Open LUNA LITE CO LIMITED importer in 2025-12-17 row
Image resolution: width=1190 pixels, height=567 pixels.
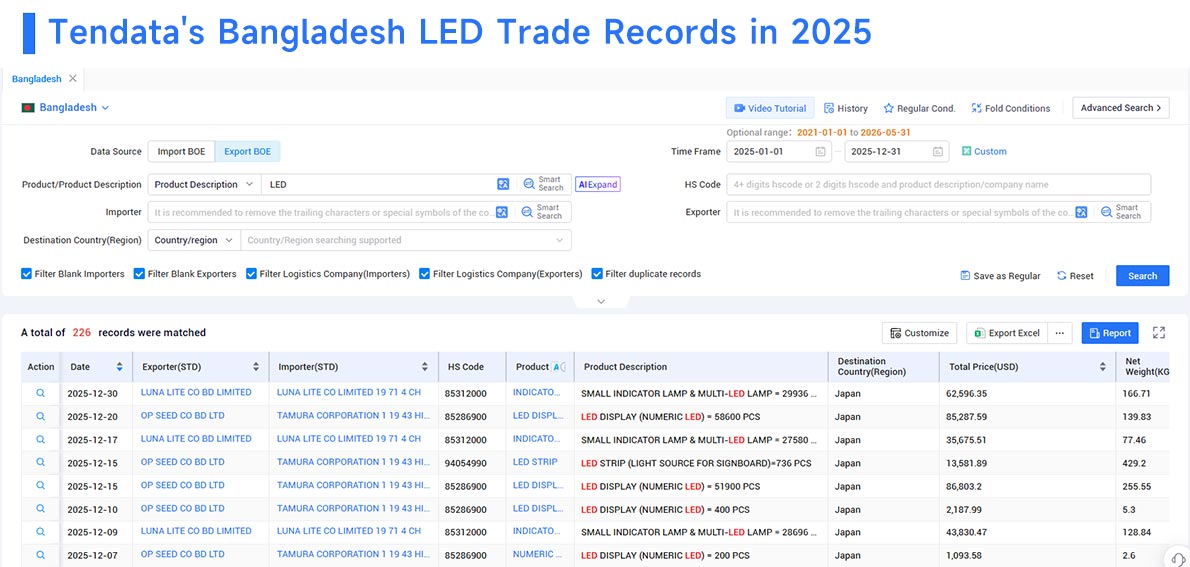click(x=348, y=439)
